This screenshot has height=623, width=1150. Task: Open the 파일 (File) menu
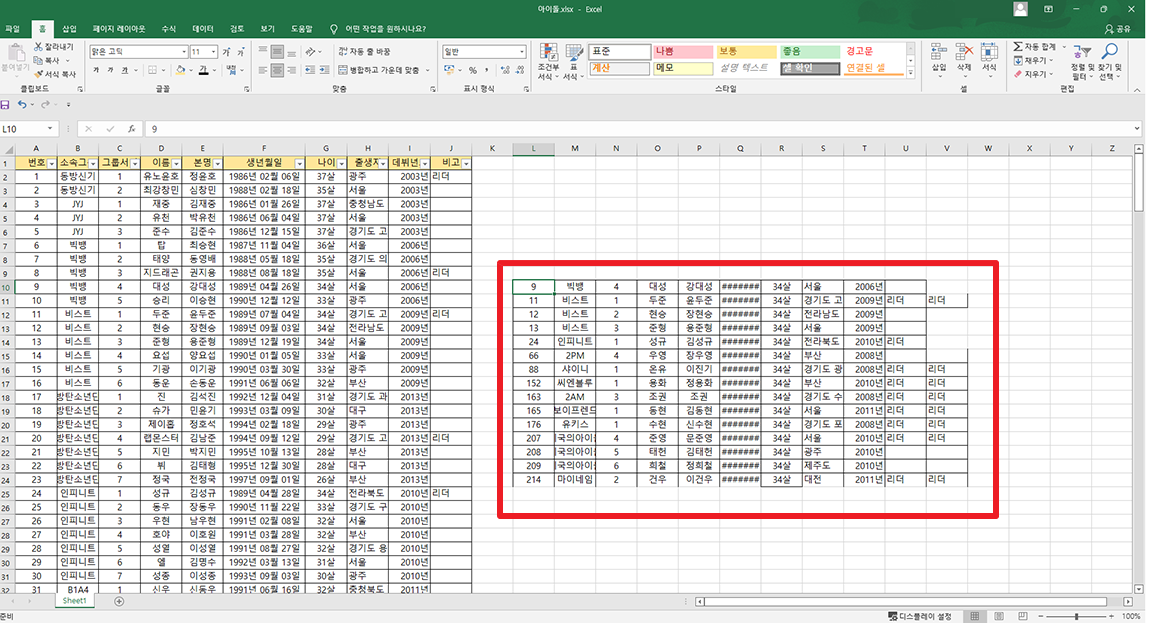click(12, 29)
